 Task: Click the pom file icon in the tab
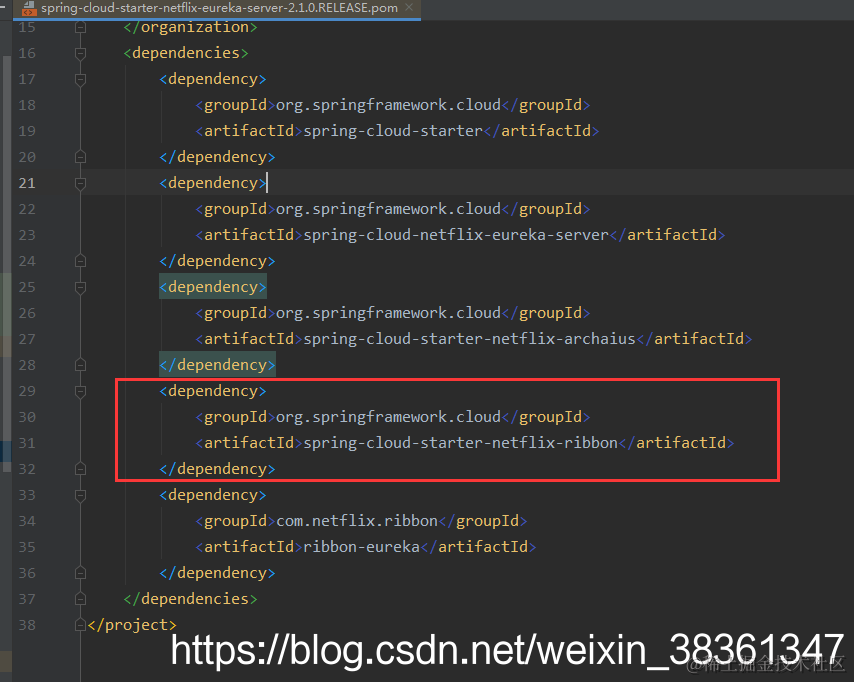point(29,8)
